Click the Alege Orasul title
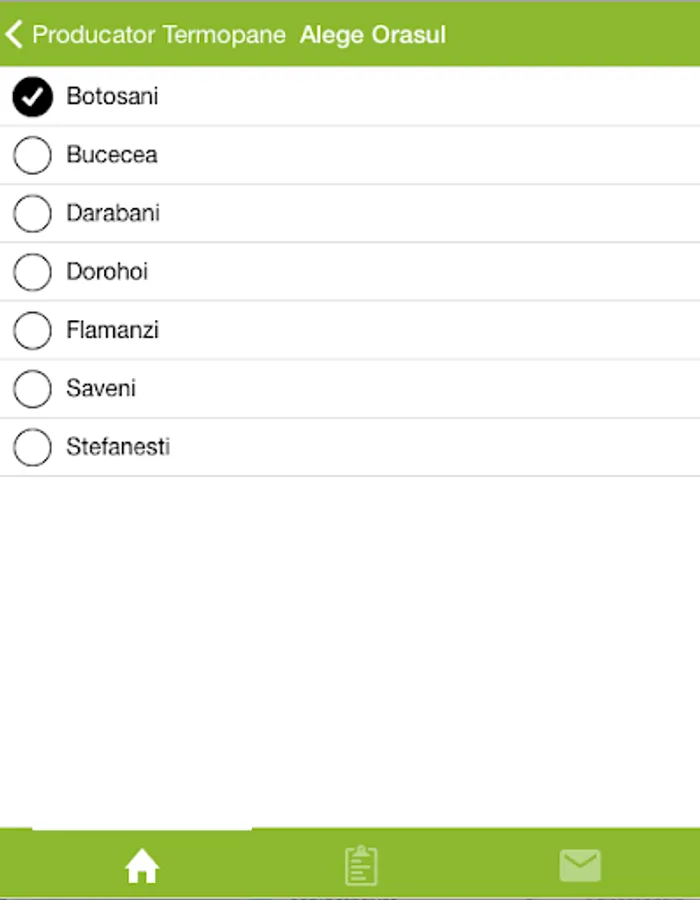 pos(373,35)
